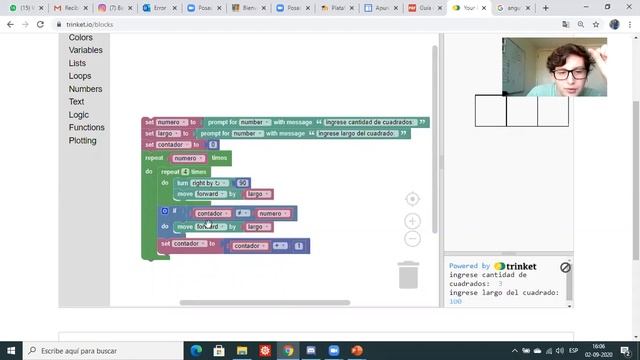Switch ESP keyboard language indicator
Viewport: 640px width, 360px height.
573,351
